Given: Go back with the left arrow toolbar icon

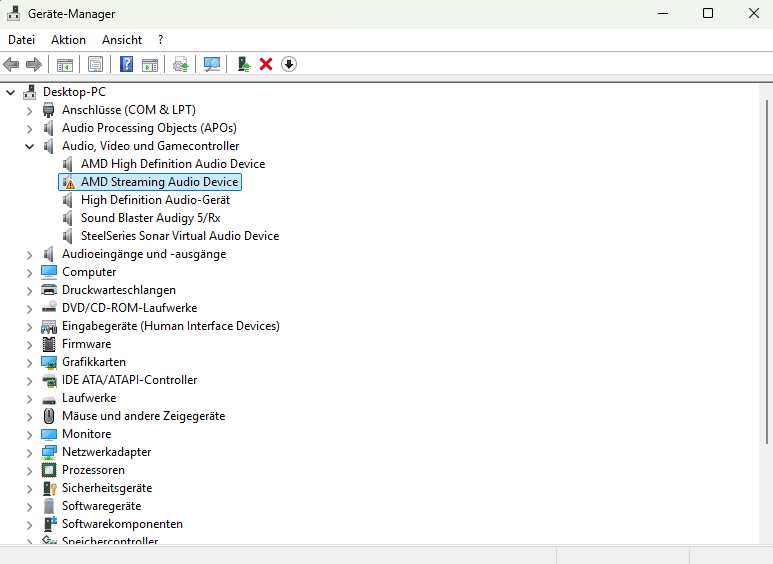Looking at the screenshot, I should [11, 64].
